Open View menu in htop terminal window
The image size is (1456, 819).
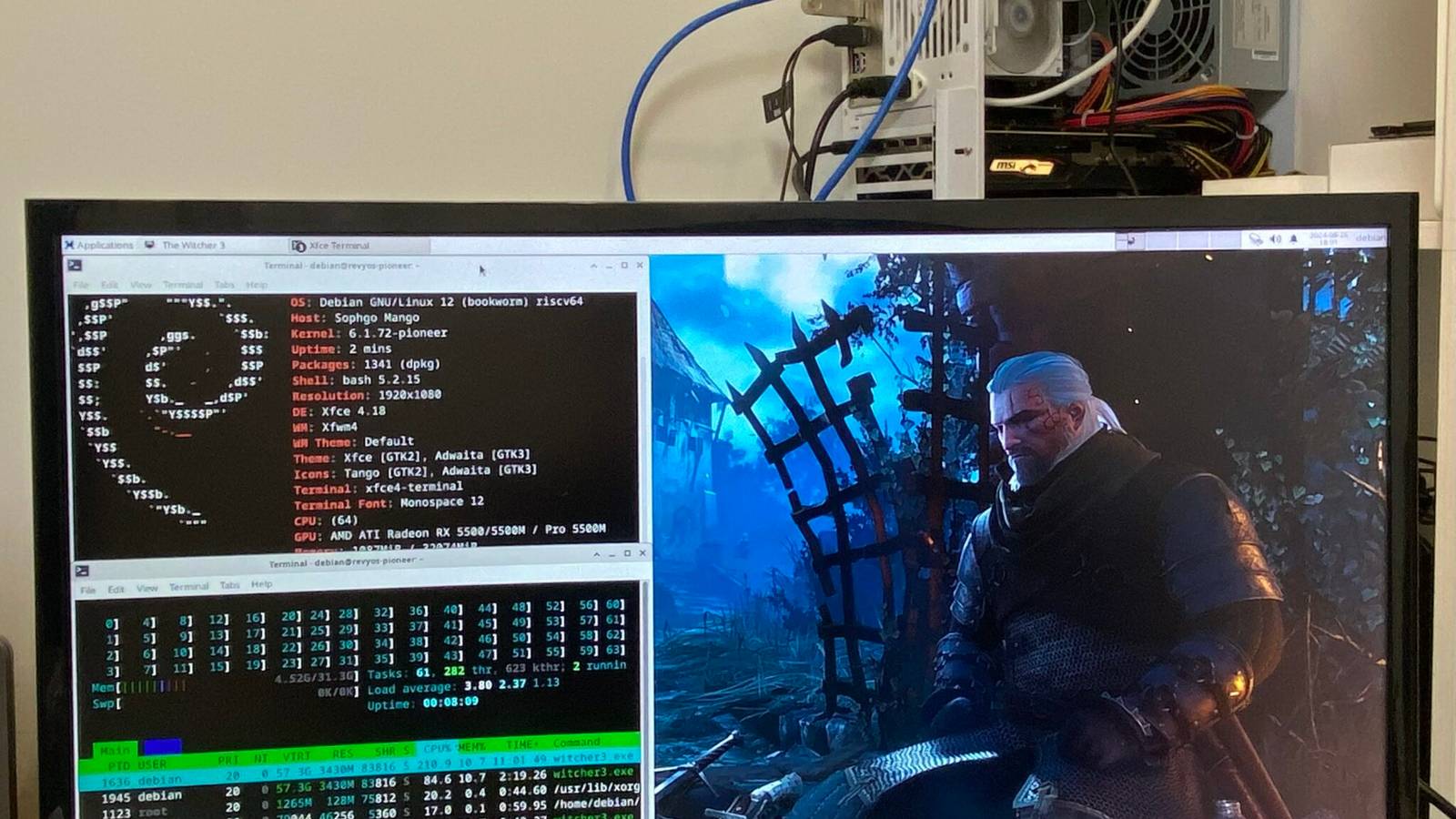coord(147,588)
